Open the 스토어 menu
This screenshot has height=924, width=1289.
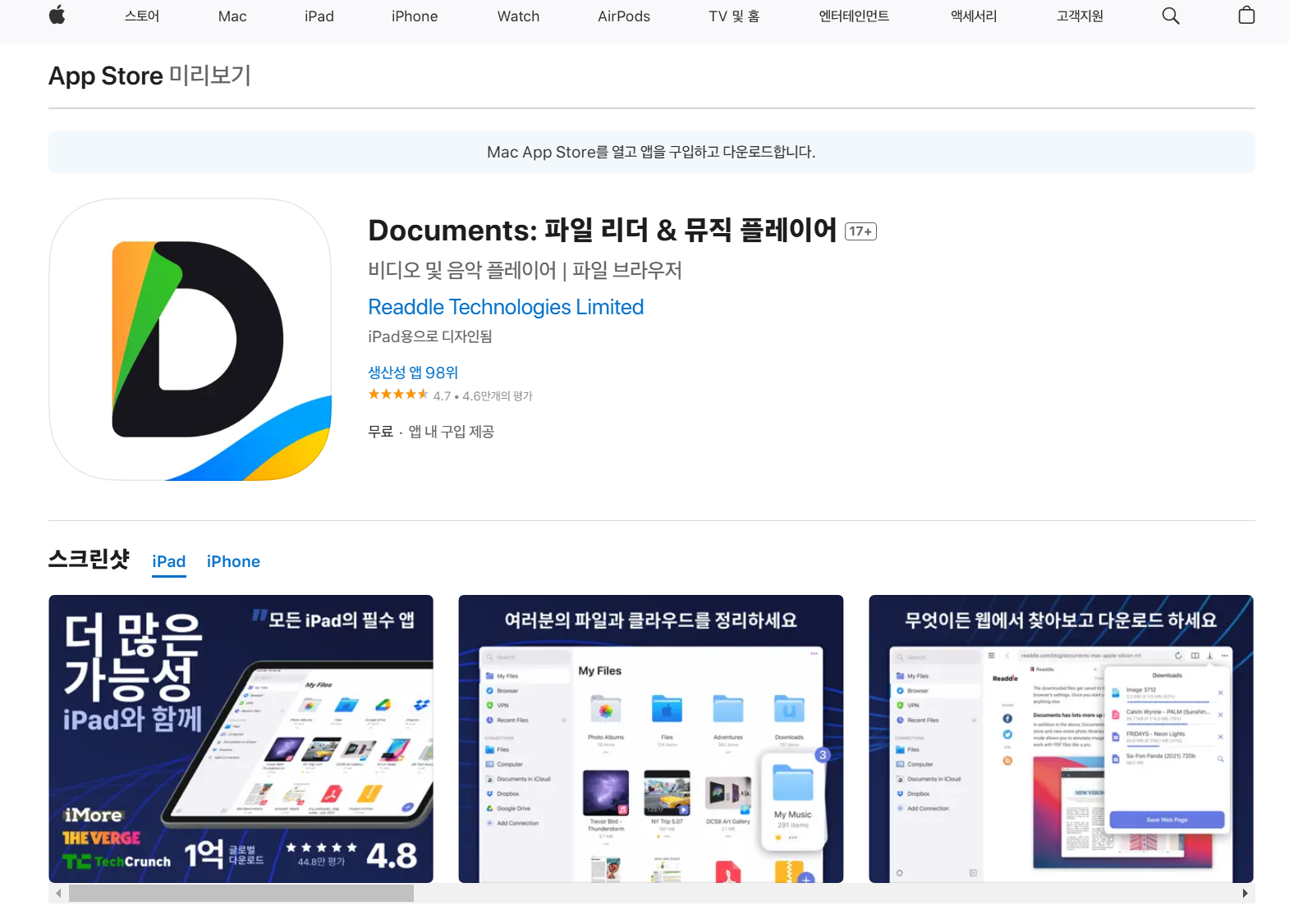pyautogui.click(x=142, y=16)
